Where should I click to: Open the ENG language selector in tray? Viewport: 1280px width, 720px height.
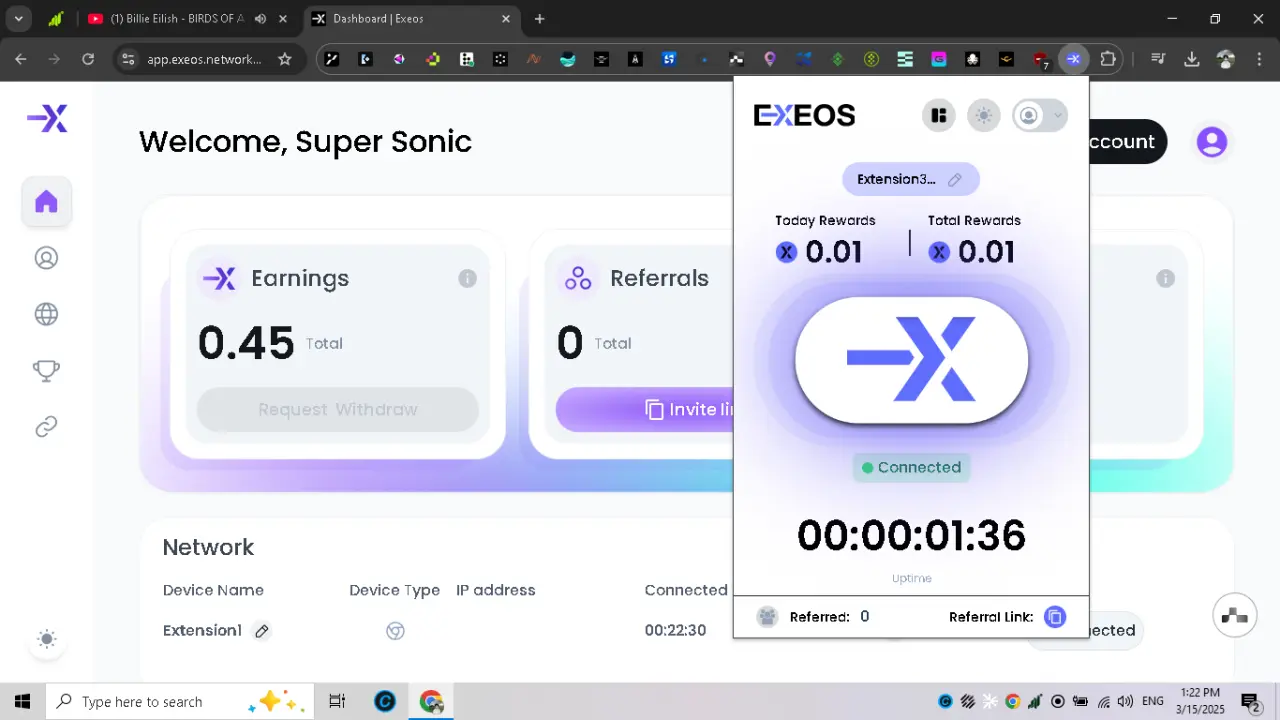(1153, 701)
